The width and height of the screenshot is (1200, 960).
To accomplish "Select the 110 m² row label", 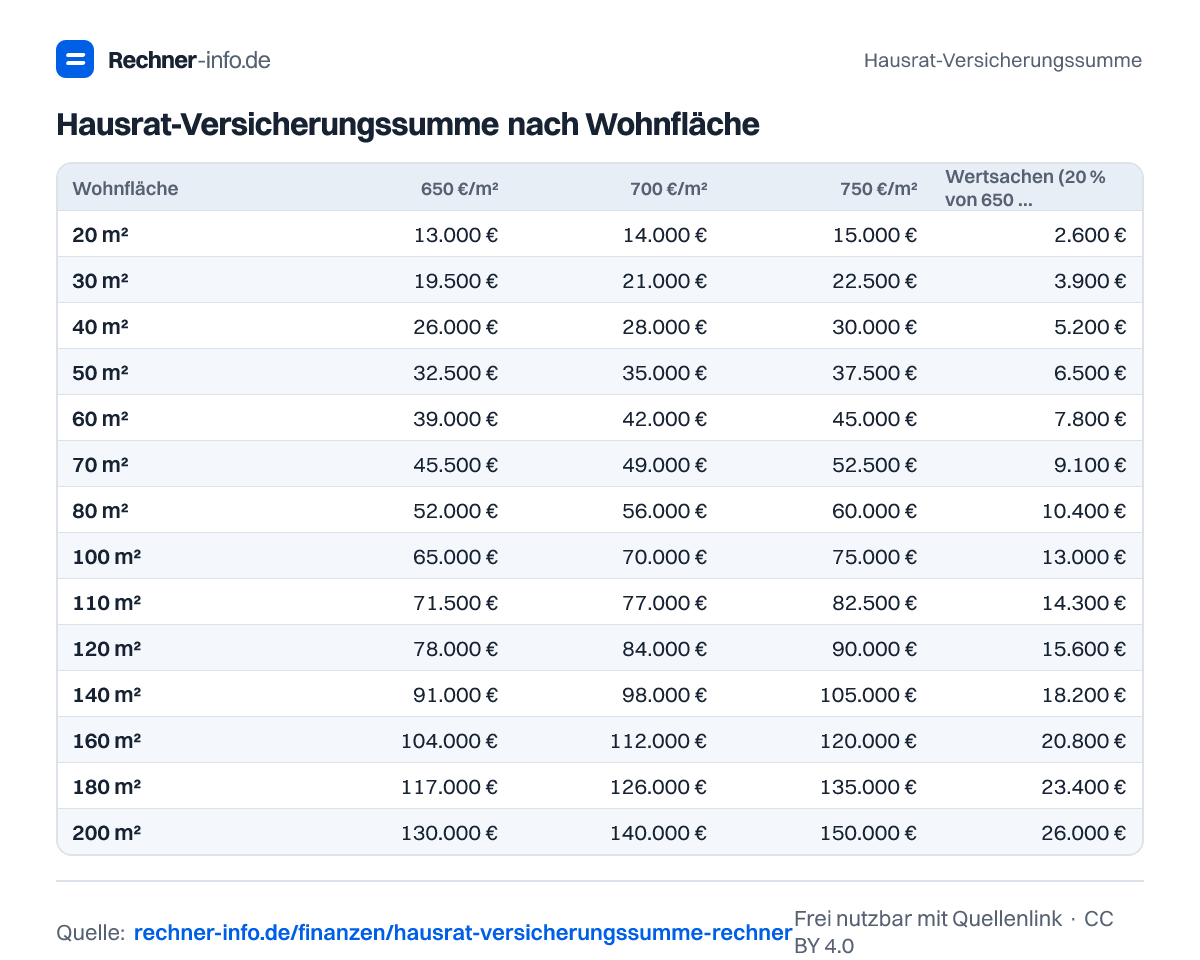I will (x=106, y=603).
